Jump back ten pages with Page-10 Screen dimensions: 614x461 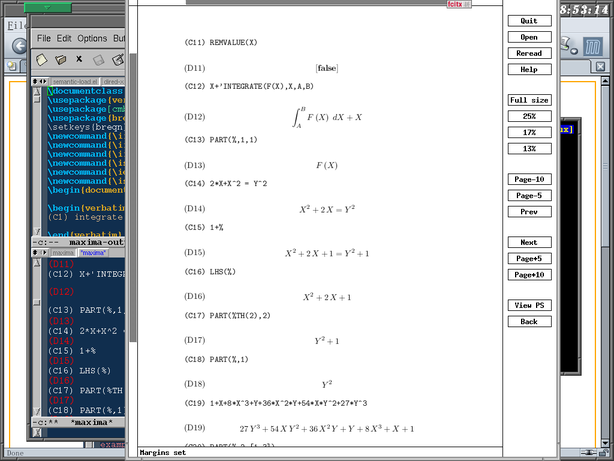click(529, 179)
